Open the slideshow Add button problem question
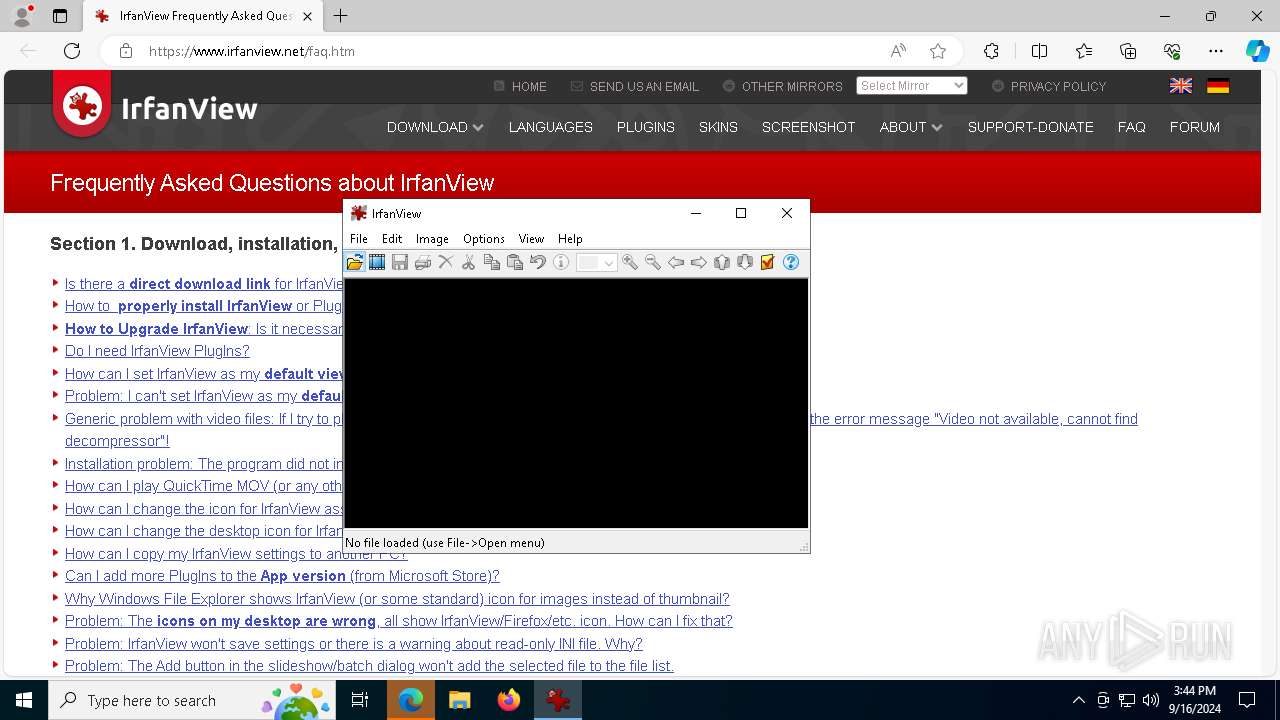 pyautogui.click(x=369, y=666)
